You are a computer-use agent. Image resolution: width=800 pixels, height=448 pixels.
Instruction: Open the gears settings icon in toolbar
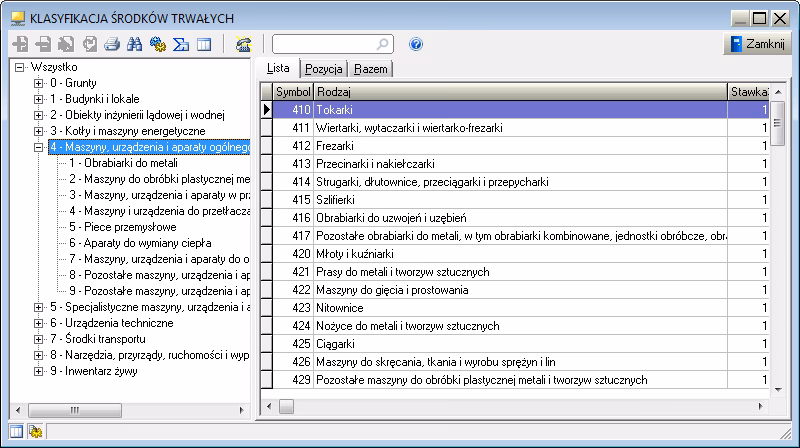[x=157, y=45]
